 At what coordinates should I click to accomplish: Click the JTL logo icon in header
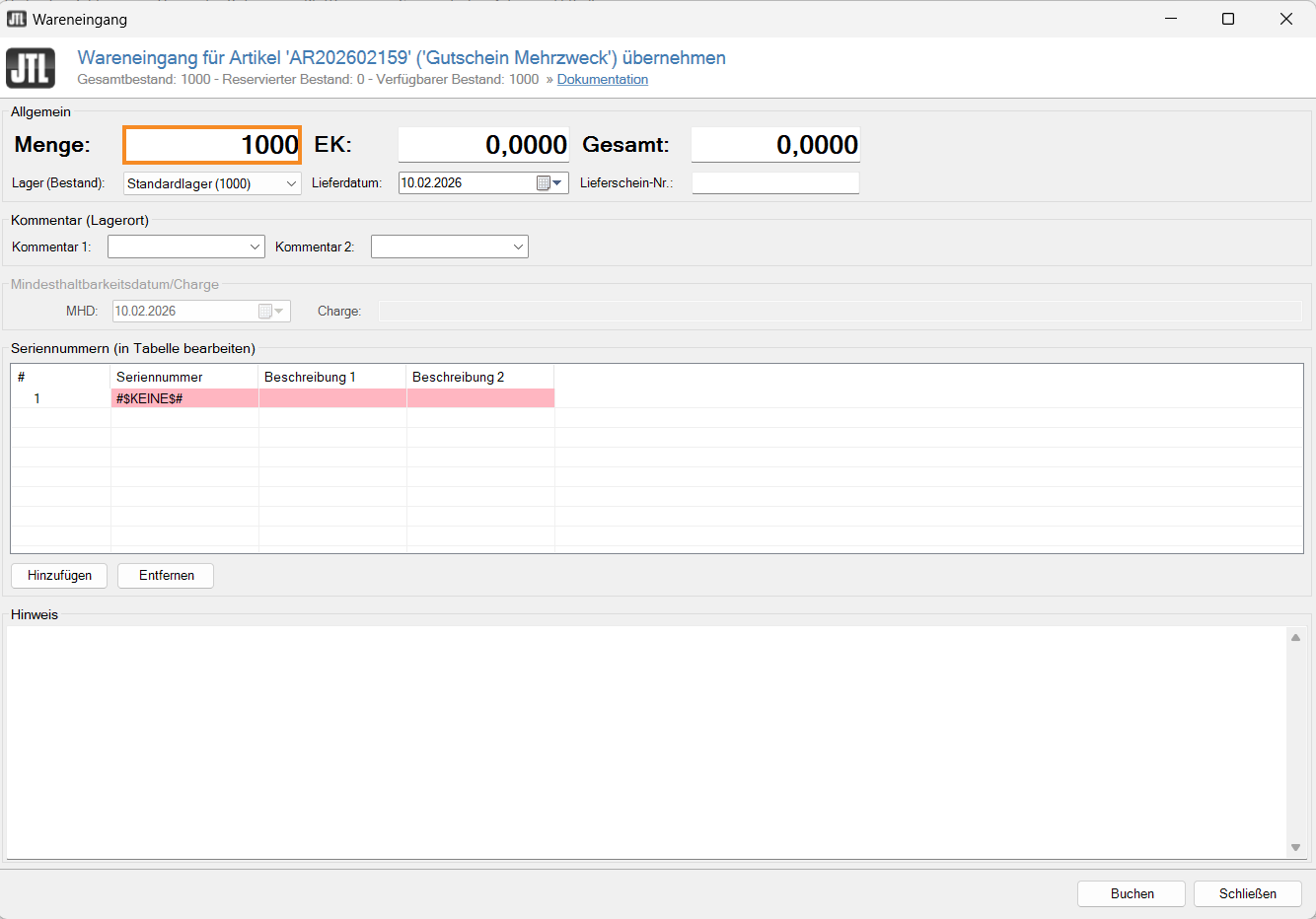point(31,68)
